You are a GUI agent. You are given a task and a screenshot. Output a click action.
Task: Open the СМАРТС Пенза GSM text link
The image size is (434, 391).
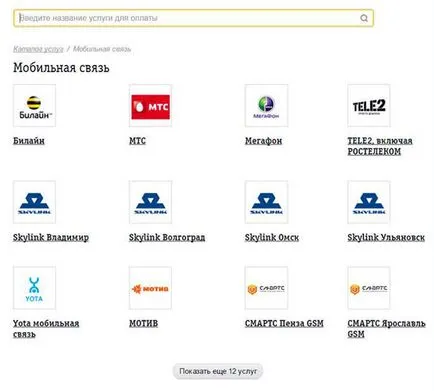(x=284, y=323)
